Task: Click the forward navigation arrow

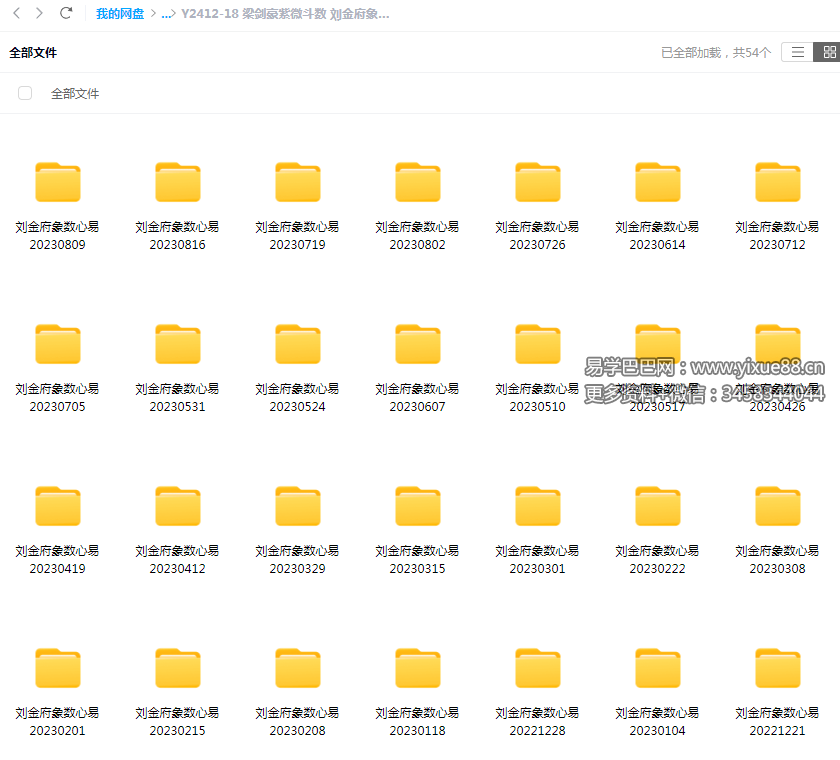Action: point(39,13)
